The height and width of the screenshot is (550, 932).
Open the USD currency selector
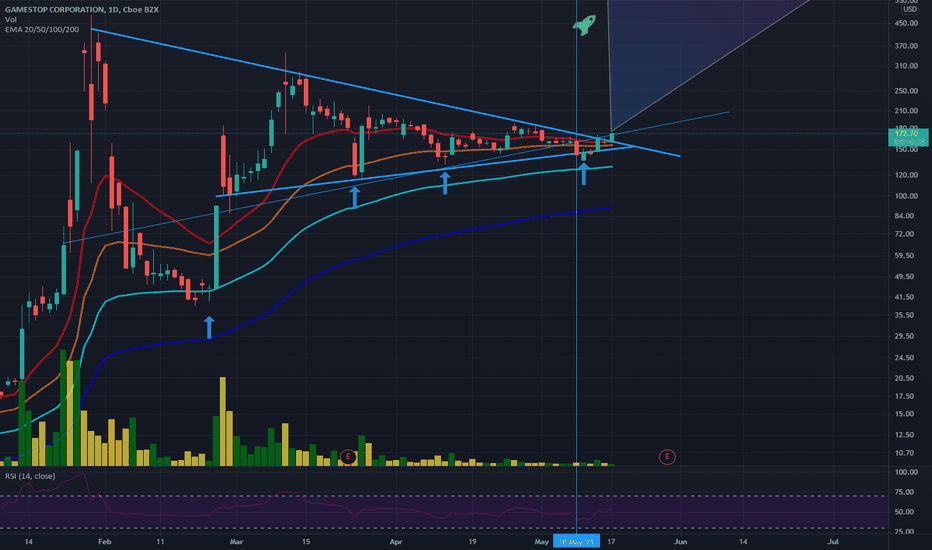(910, 10)
